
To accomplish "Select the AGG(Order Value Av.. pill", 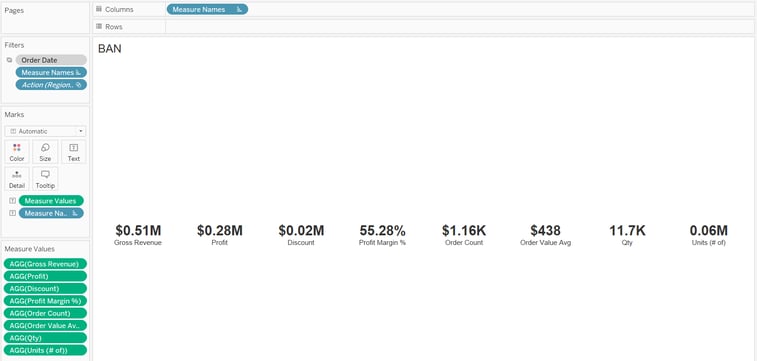I will tap(45, 325).
